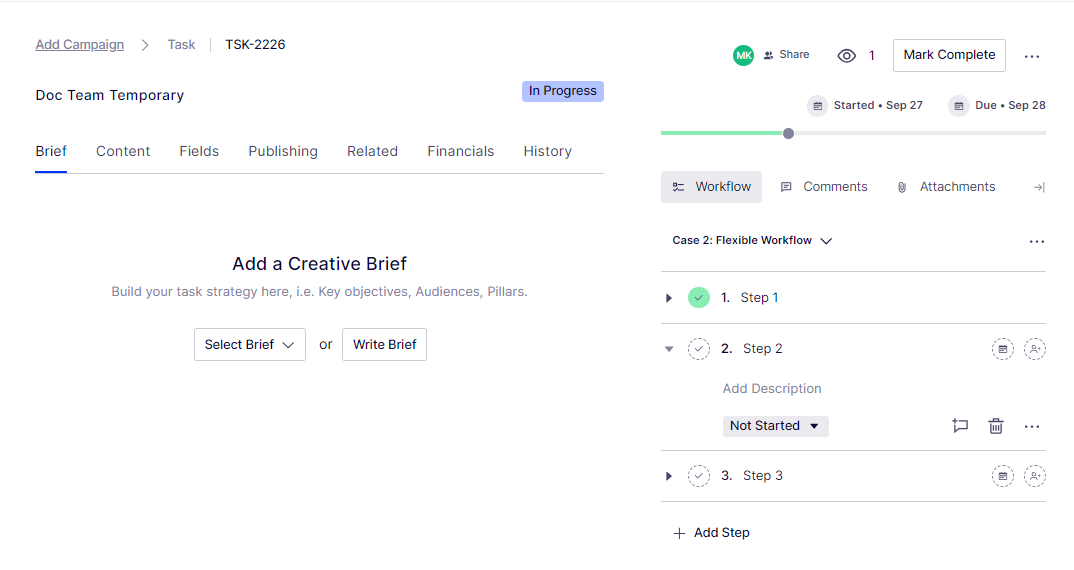Toggle Step 3 completion check circle
Screen dimensions: 1074x570
click(699, 476)
